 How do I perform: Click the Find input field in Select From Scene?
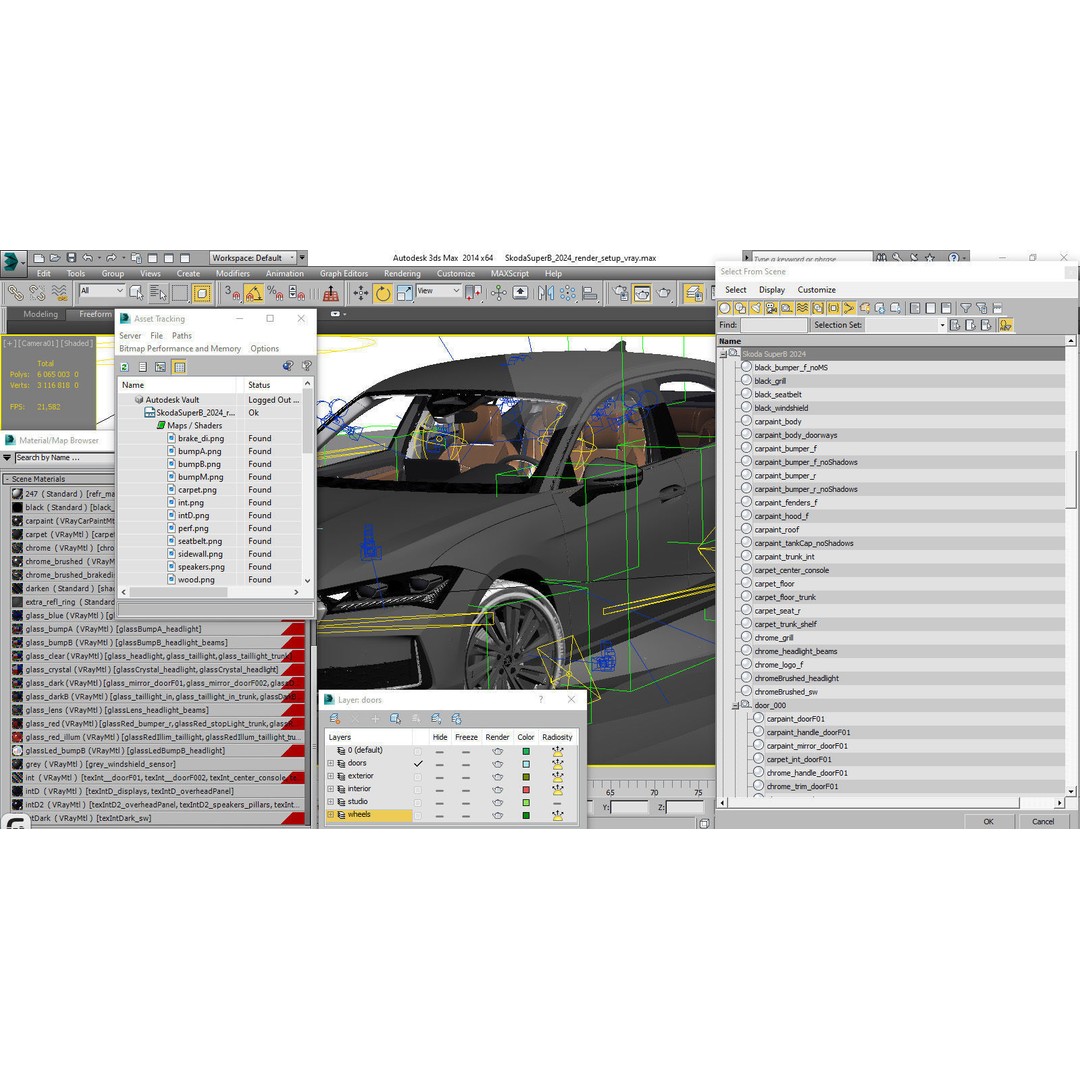click(772, 325)
